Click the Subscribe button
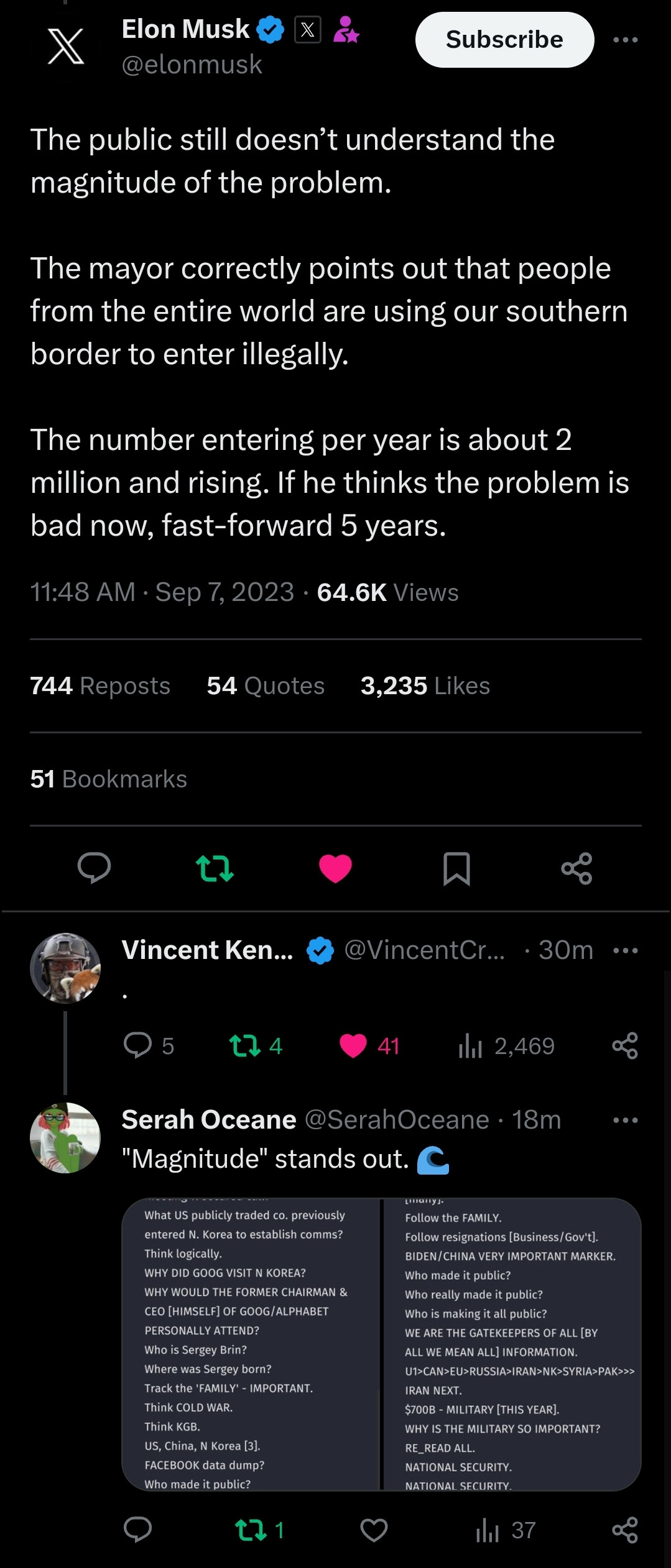The height and width of the screenshot is (1568, 671). [x=504, y=40]
